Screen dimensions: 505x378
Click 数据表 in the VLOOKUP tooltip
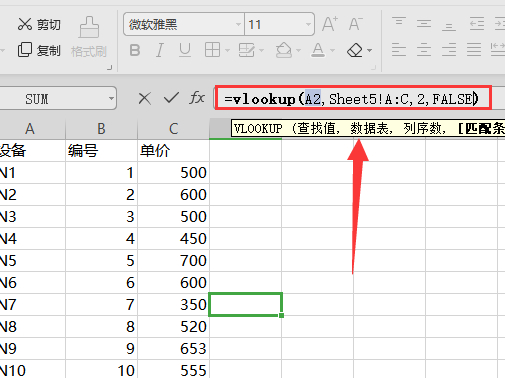point(369,128)
